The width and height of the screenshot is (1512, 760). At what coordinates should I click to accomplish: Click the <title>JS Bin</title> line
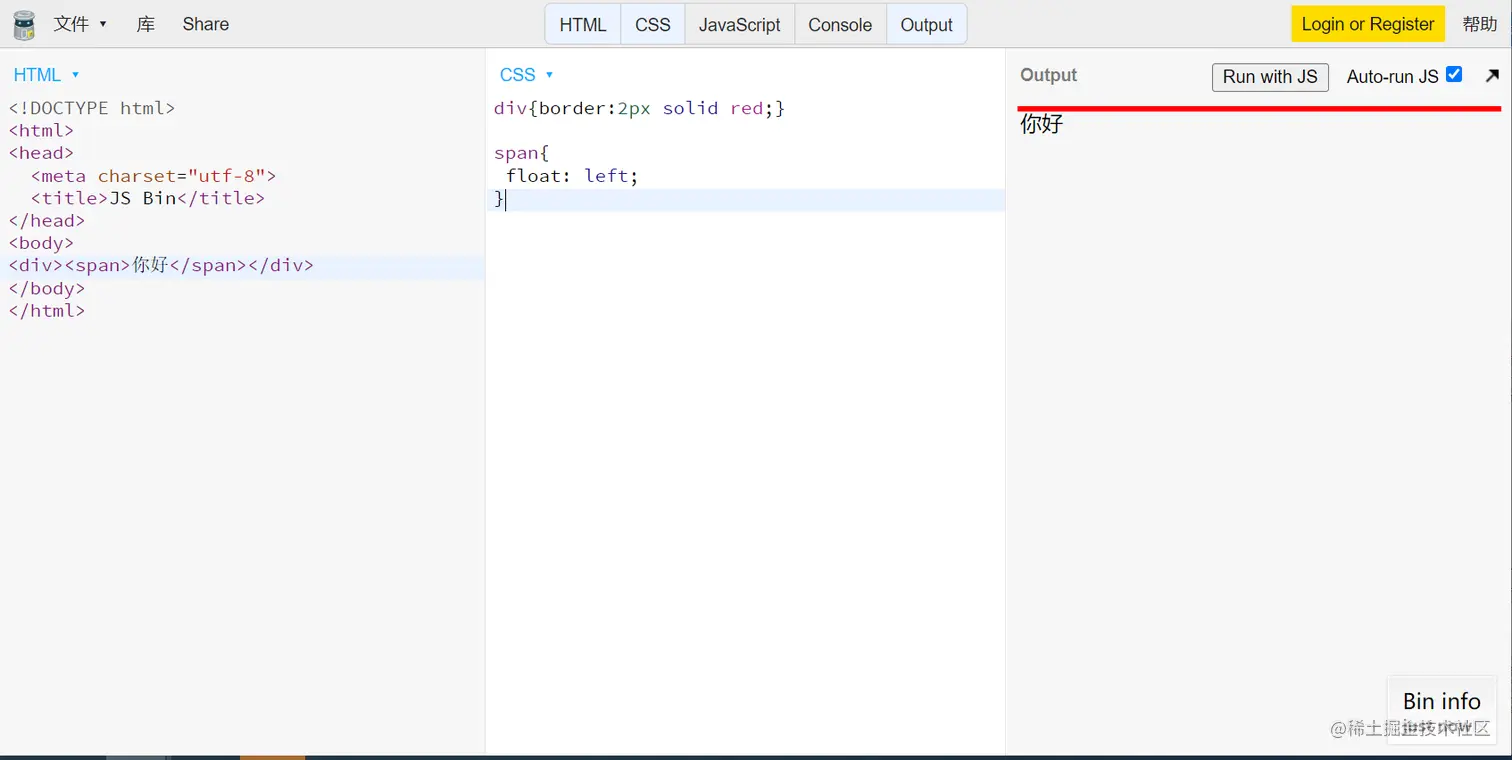(x=148, y=198)
